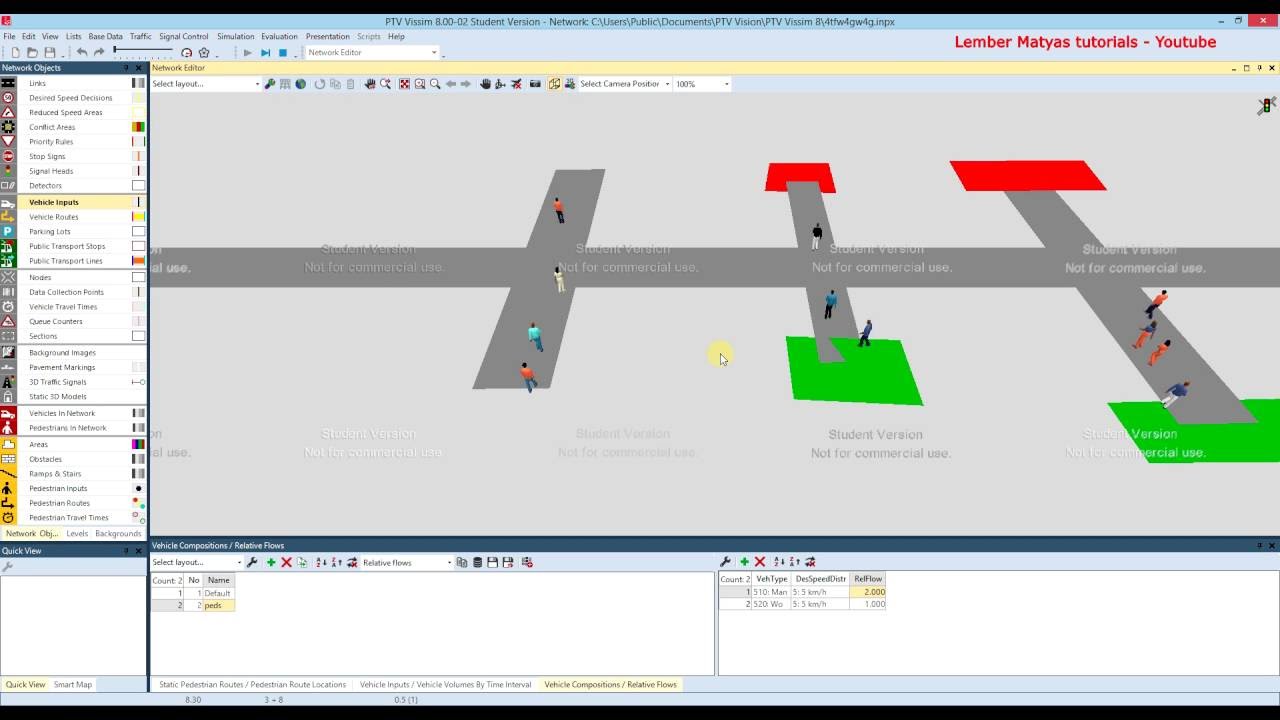Select the Parking Lots icon

coord(8,231)
